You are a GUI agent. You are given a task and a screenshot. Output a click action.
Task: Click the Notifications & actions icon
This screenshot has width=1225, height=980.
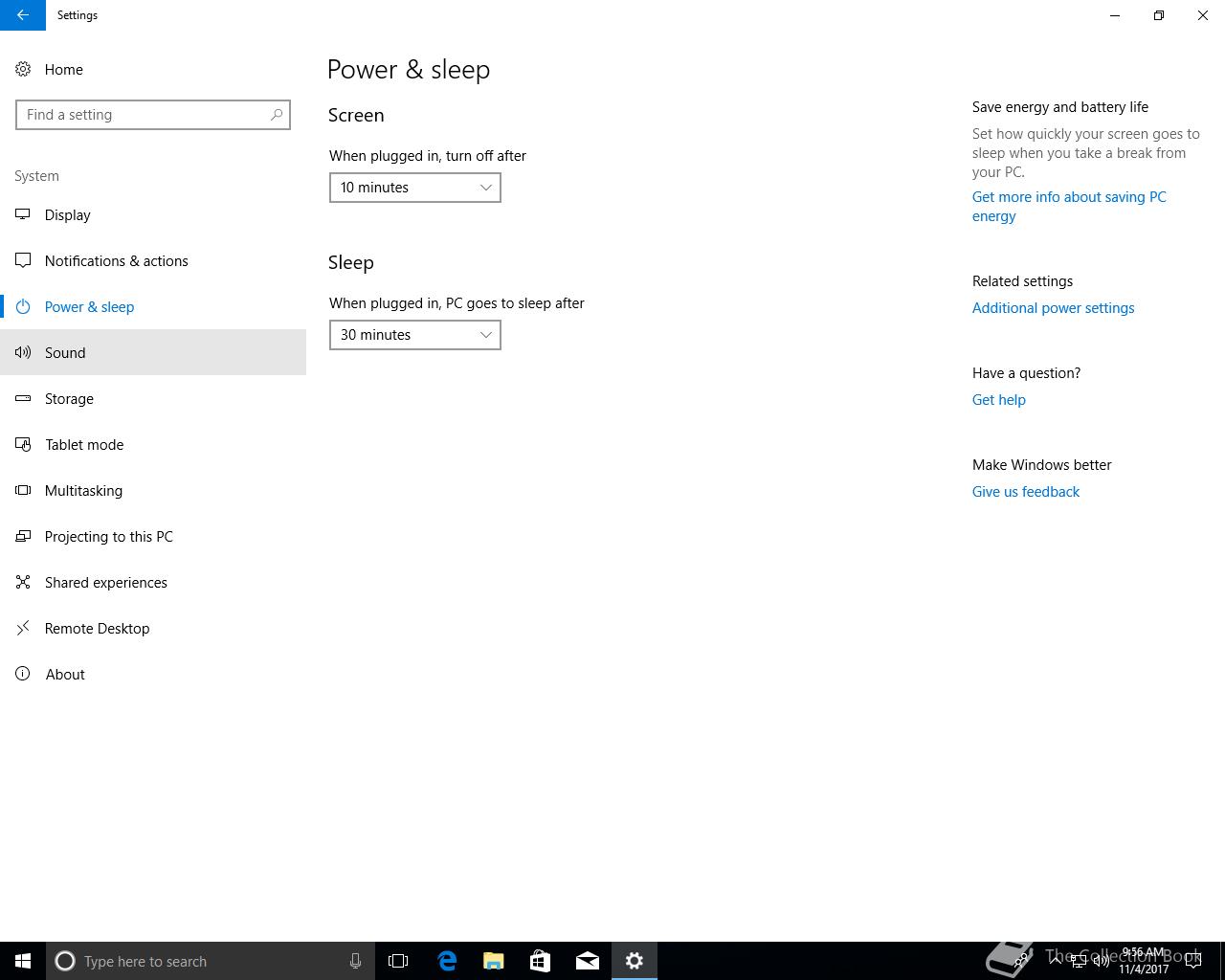coord(23,260)
